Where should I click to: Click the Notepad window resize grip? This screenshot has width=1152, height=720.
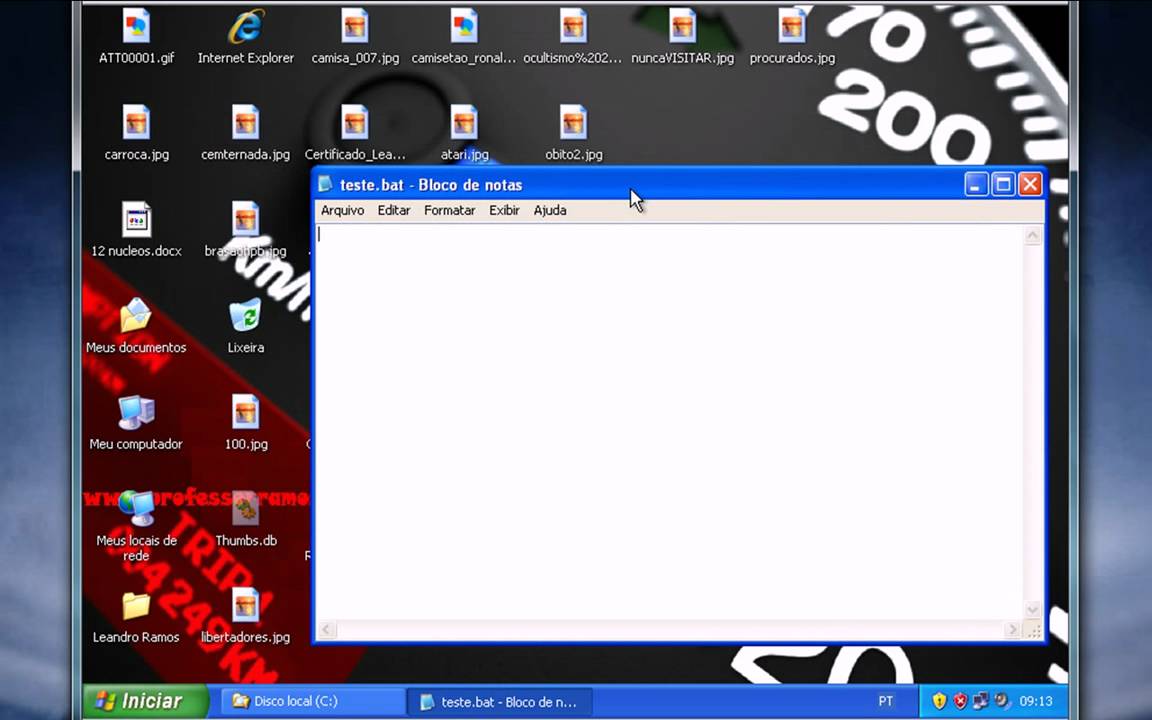pyautogui.click(x=1034, y=630)
